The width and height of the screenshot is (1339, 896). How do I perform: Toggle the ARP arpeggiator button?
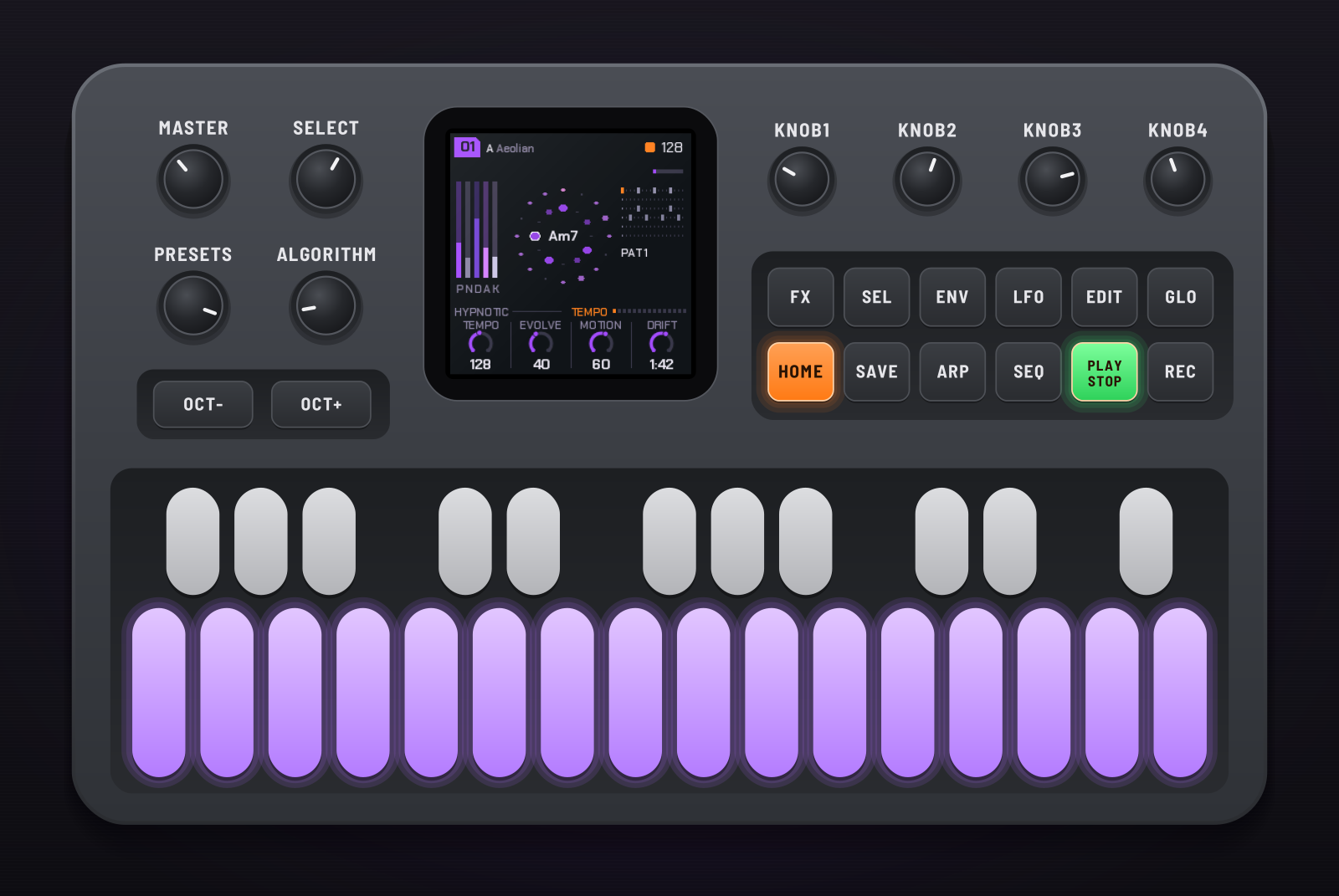[x=952, y=371]
